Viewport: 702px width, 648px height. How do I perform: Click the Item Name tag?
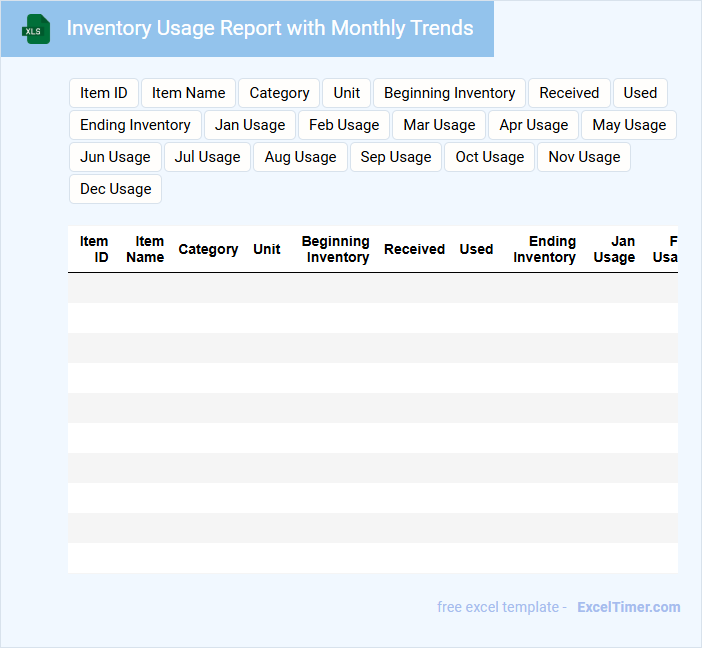point(188,93)
